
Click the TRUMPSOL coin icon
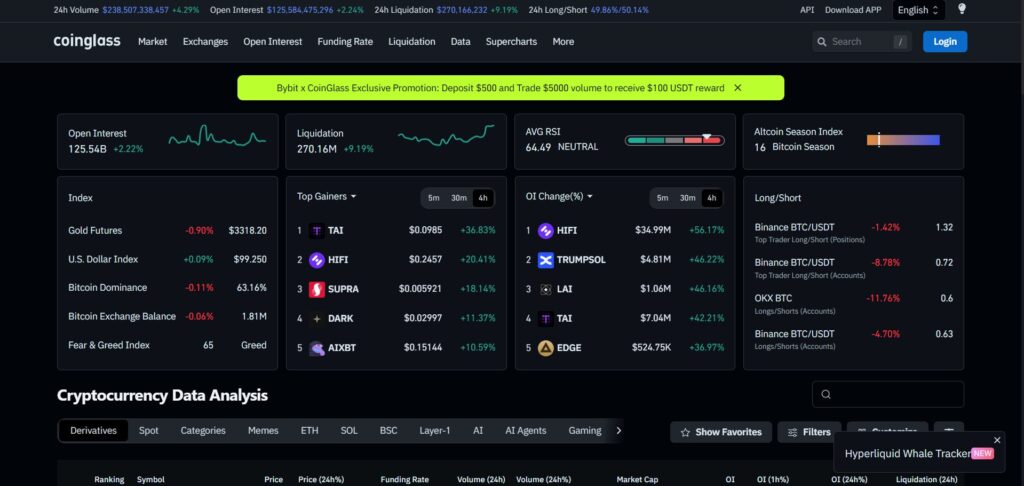545,260
